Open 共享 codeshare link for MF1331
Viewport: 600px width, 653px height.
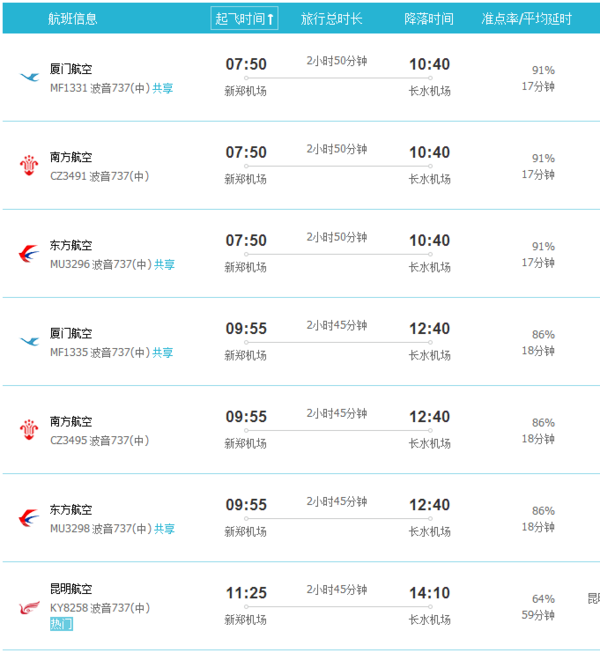pos(162,88)
